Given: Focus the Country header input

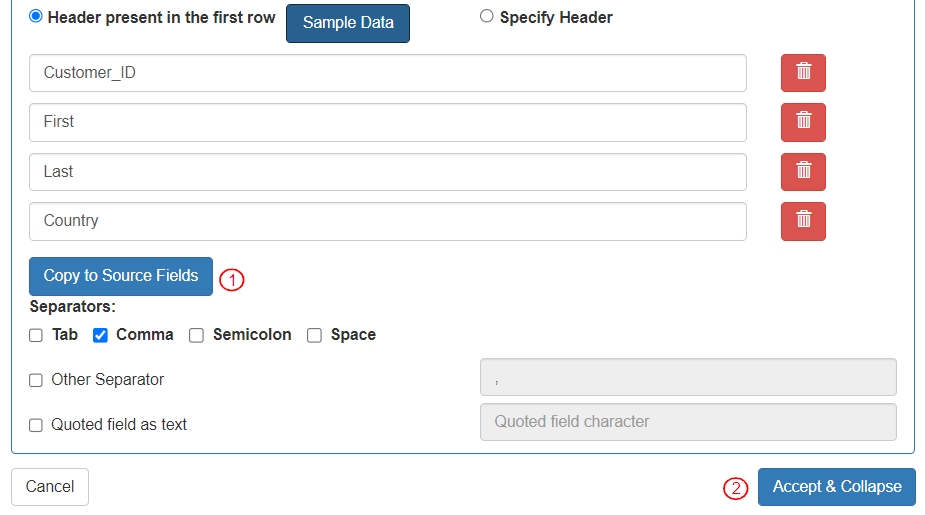Looking at the screenshot, I should tap(387, 221).
